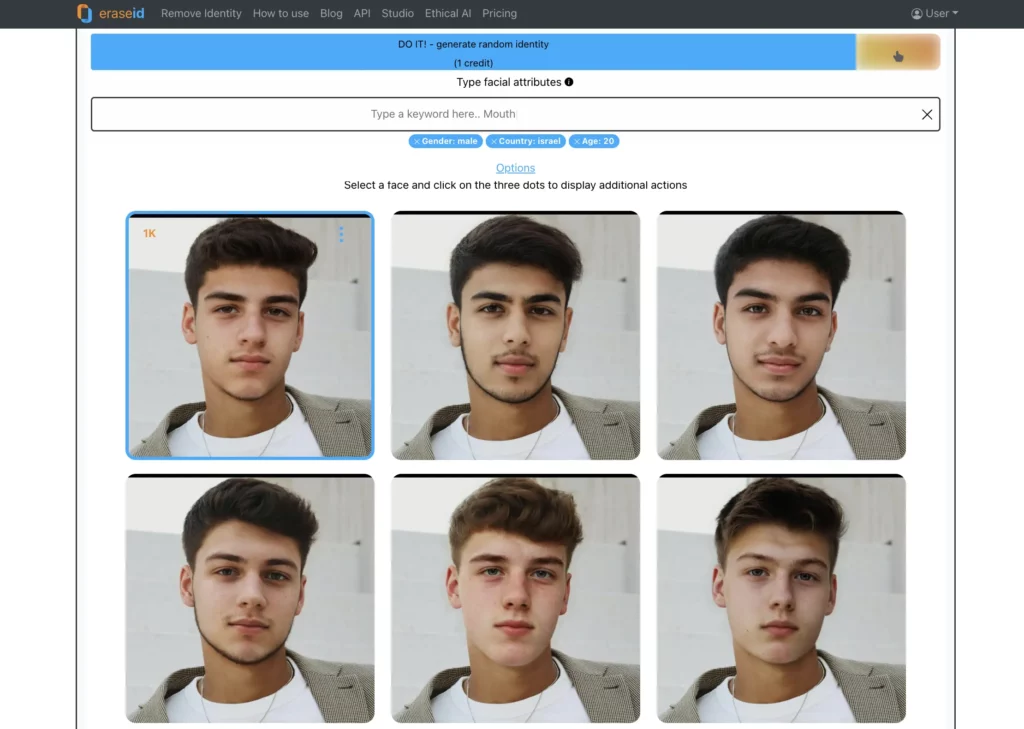The image size is (1024, 729).
Task: Open the Pricing link
Action: [499, 13]
